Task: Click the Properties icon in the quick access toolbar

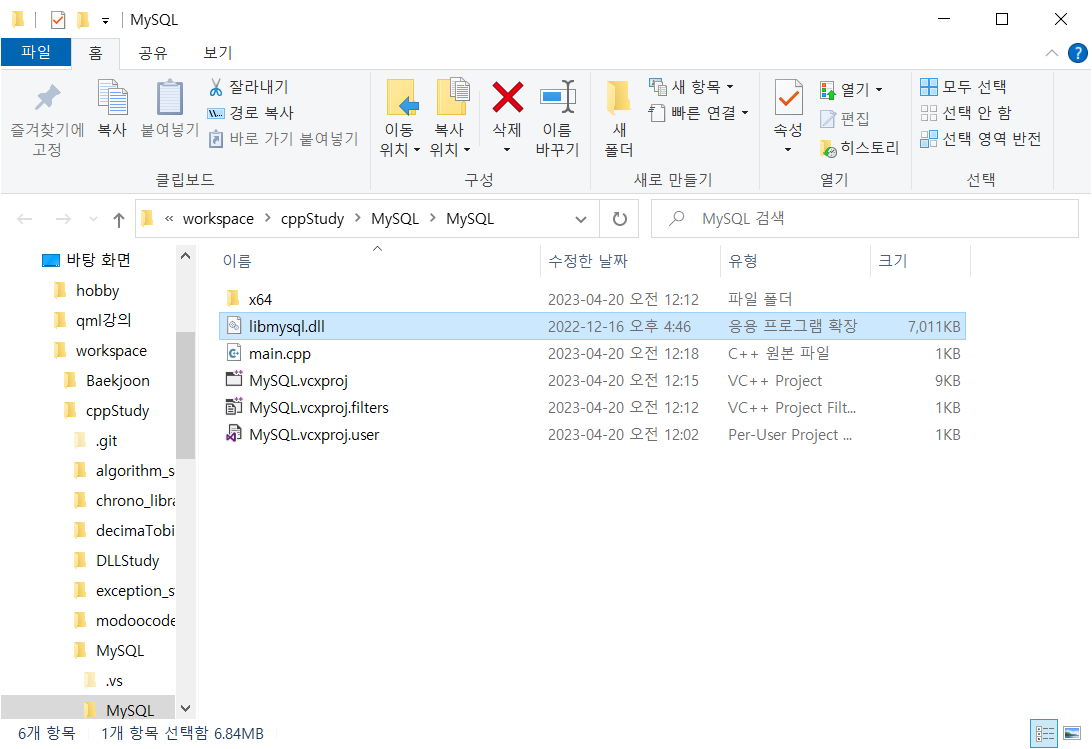Action: [58, 20]
